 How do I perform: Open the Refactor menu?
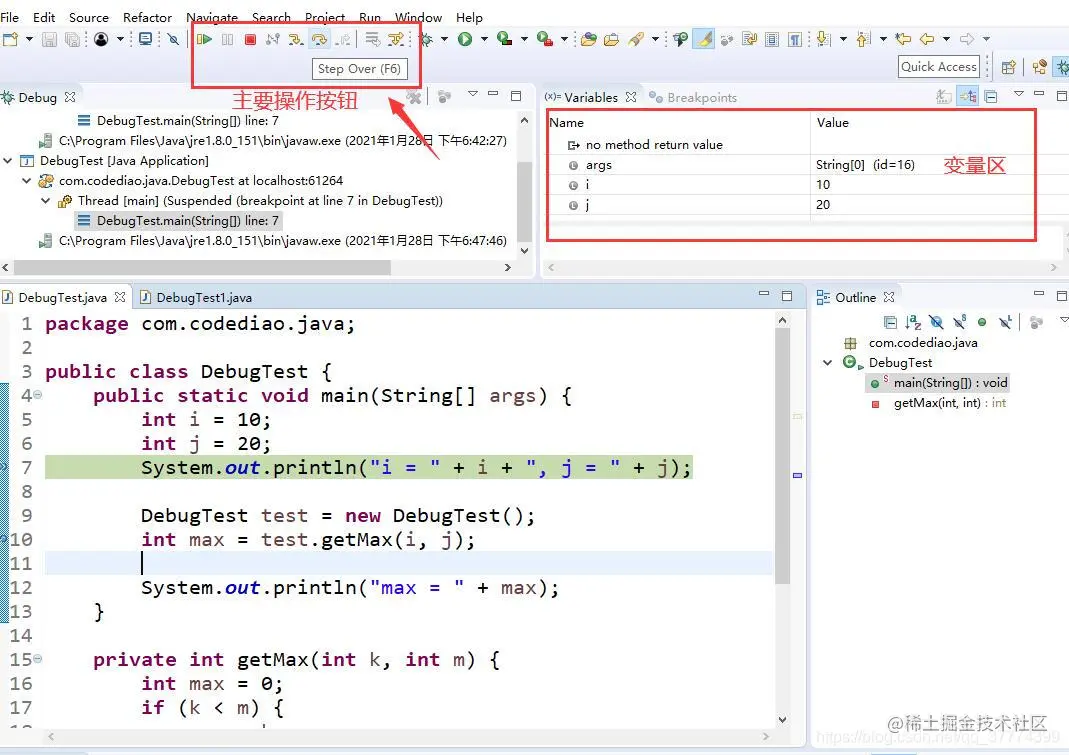(147, 17)
